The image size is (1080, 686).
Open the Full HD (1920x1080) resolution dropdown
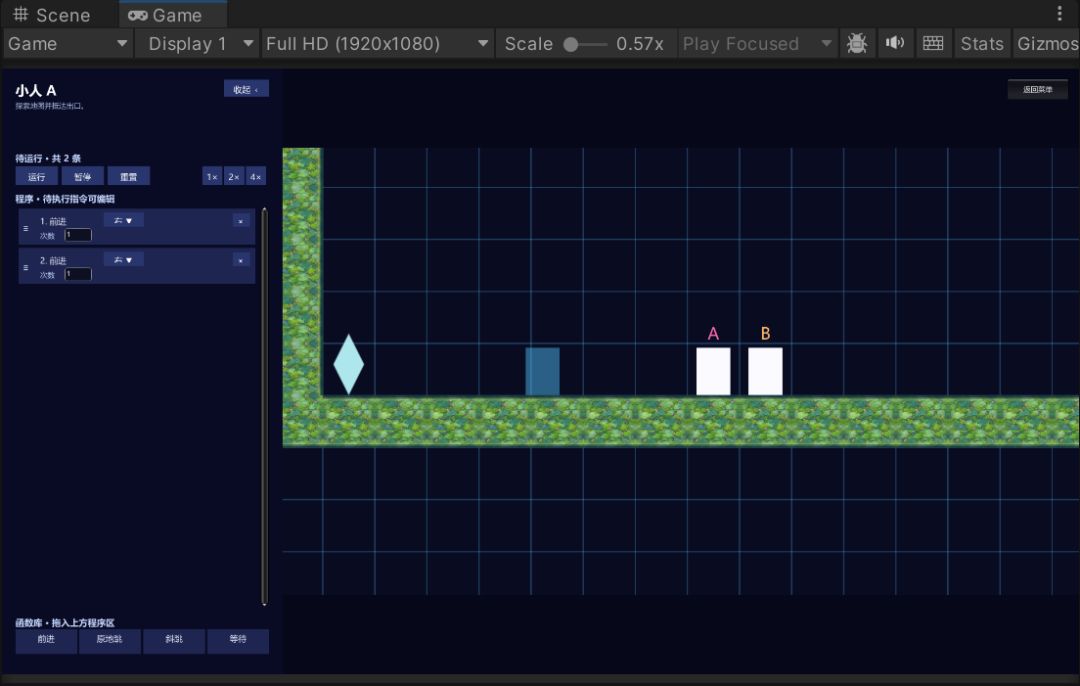click(x=377, y=43)
